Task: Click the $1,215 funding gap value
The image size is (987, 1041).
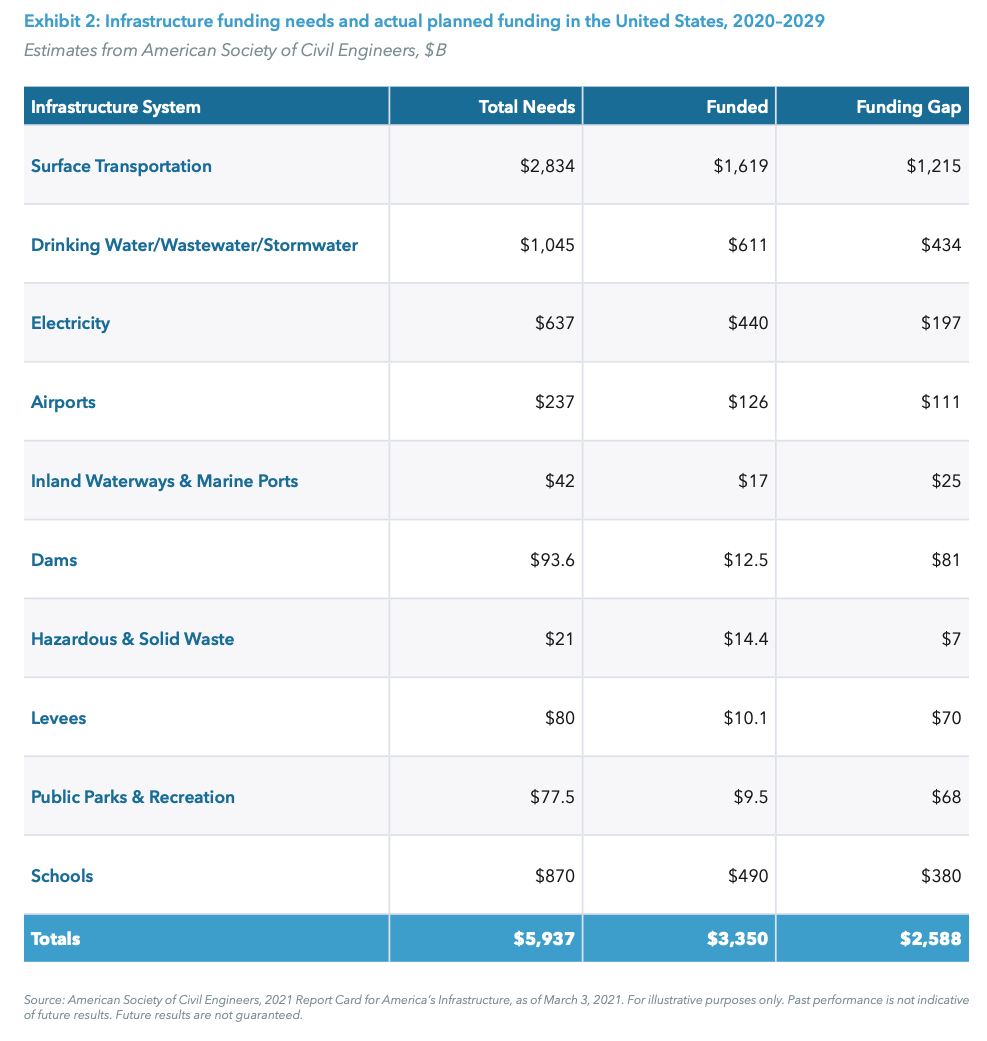Action: (x=932, y=165)
